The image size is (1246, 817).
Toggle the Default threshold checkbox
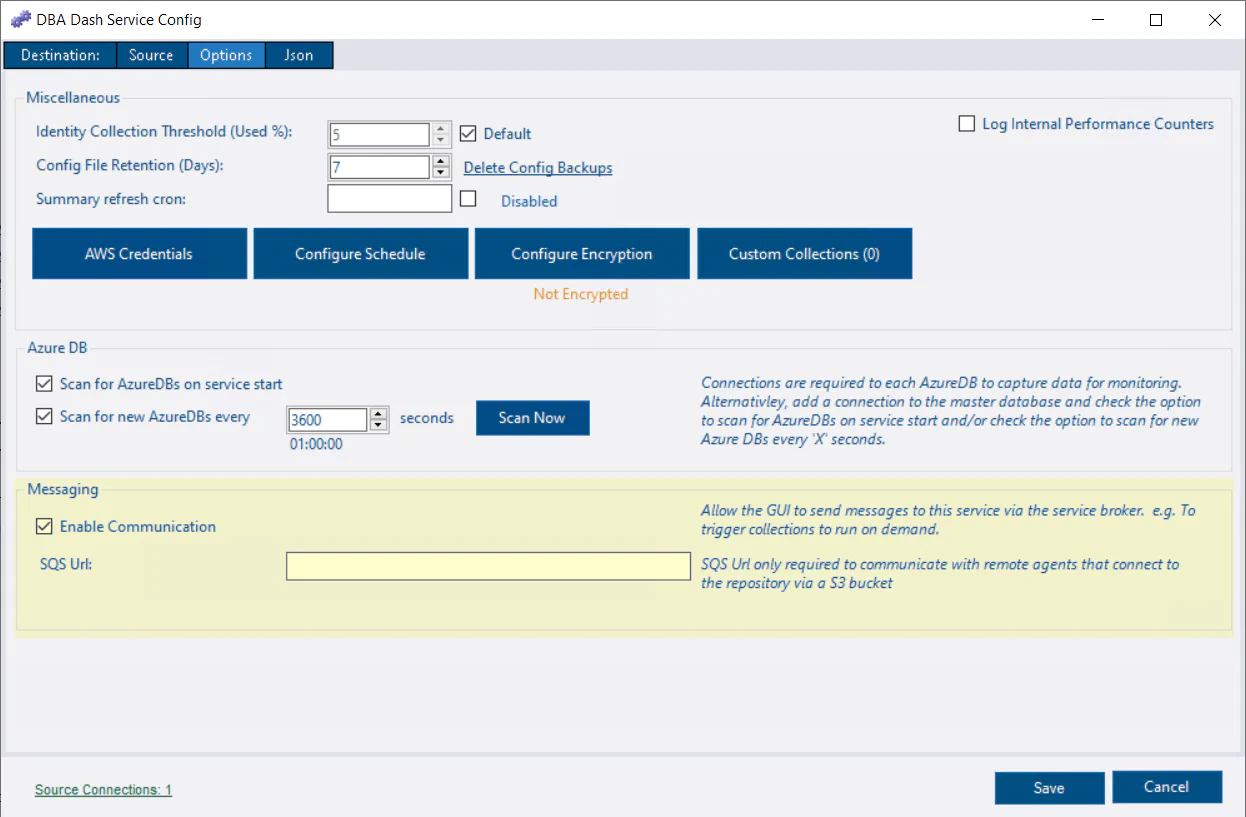click(468, 133)
